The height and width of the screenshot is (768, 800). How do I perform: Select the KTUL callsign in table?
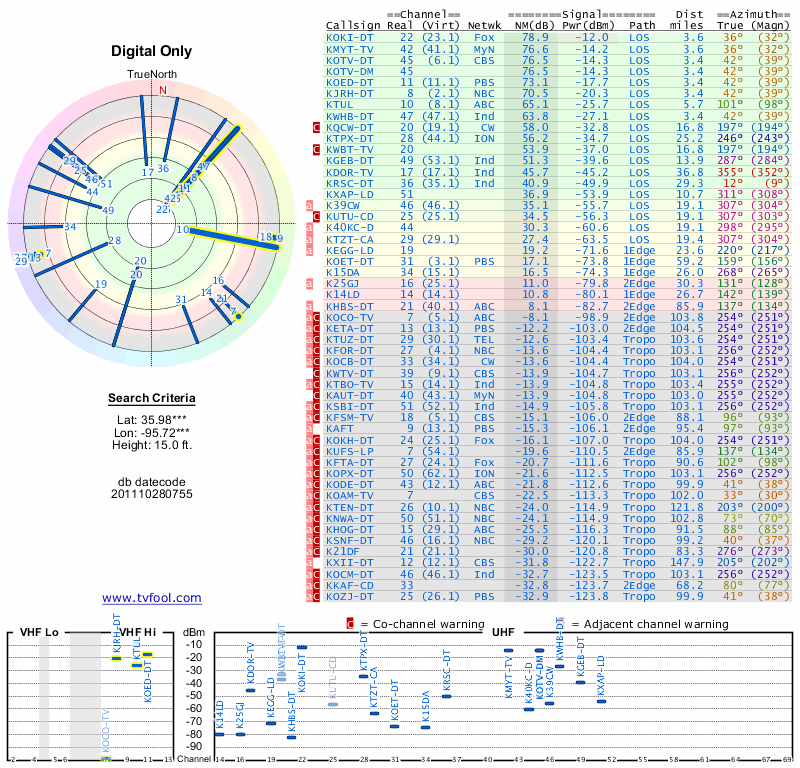(x=339, y=105)
